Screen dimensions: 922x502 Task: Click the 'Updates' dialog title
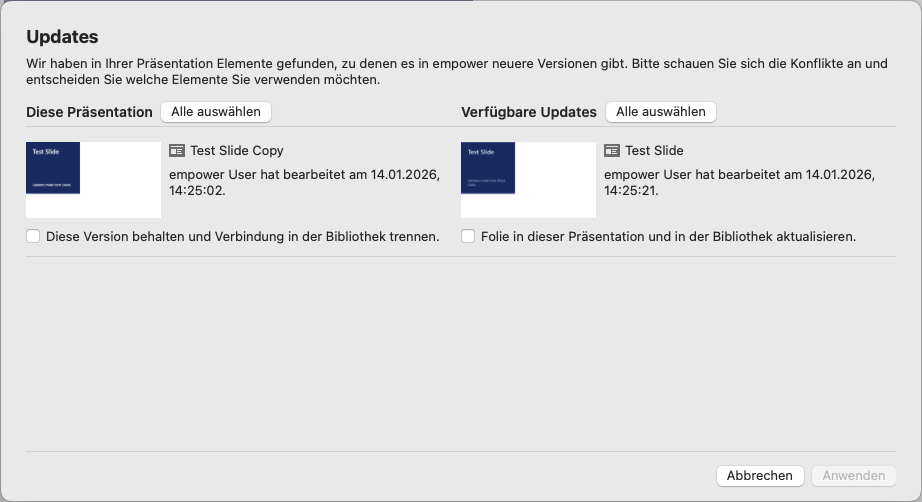[x=62, y=36]
